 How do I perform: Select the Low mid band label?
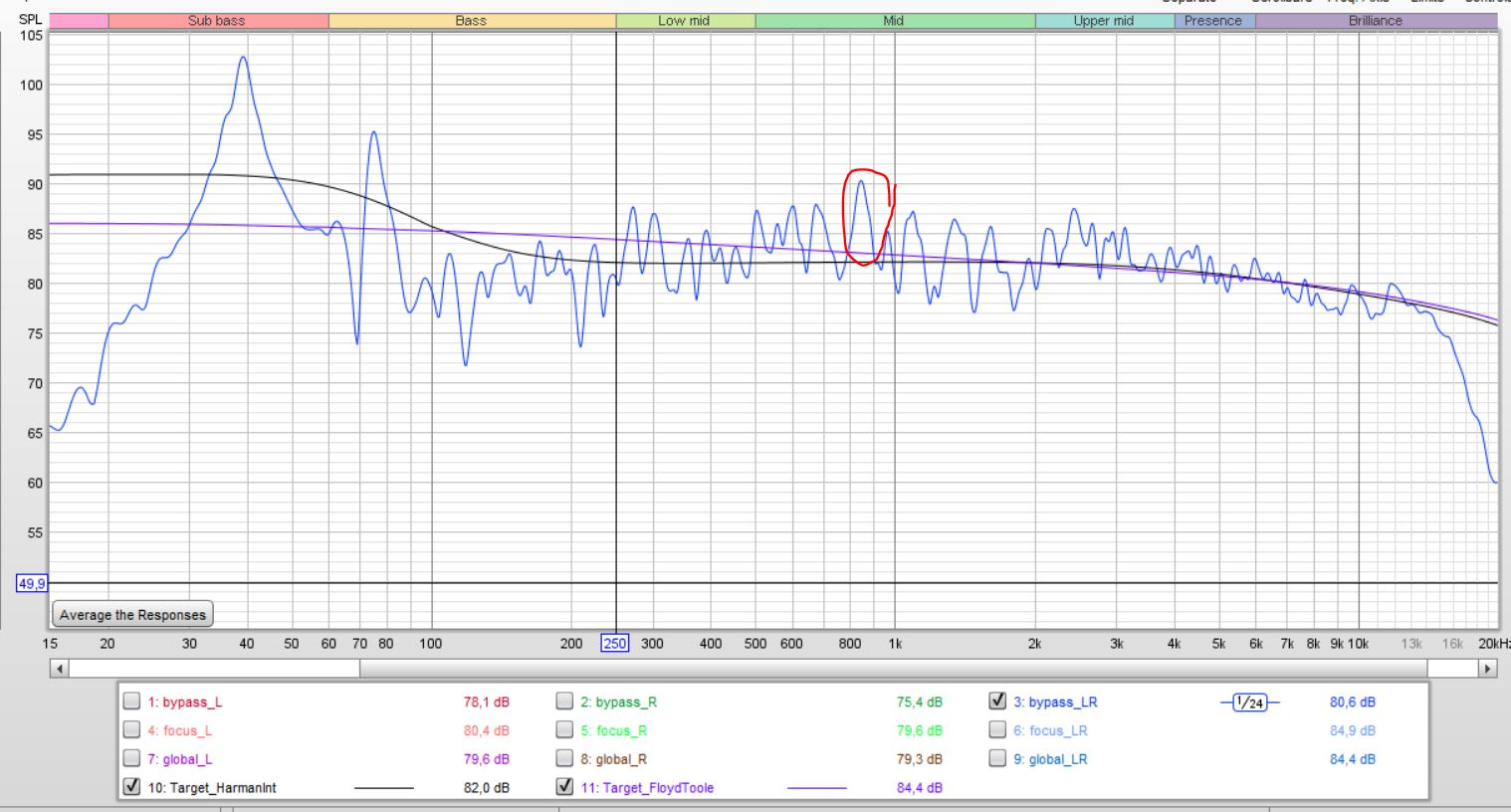[685, 21]
